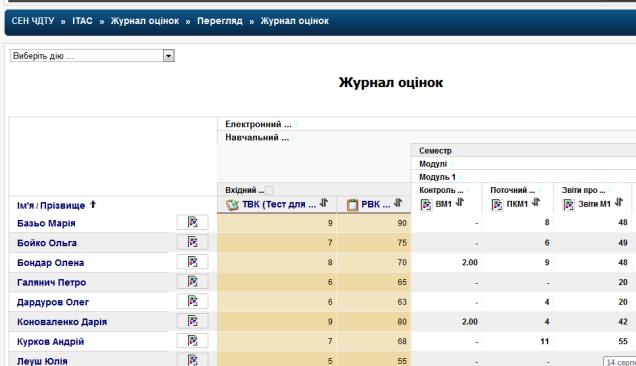This screenshot has height=366, width=636.
Task: Click the ascending arrow next to Прізвище
Action: pyautogui.click(x=93, y=205)
